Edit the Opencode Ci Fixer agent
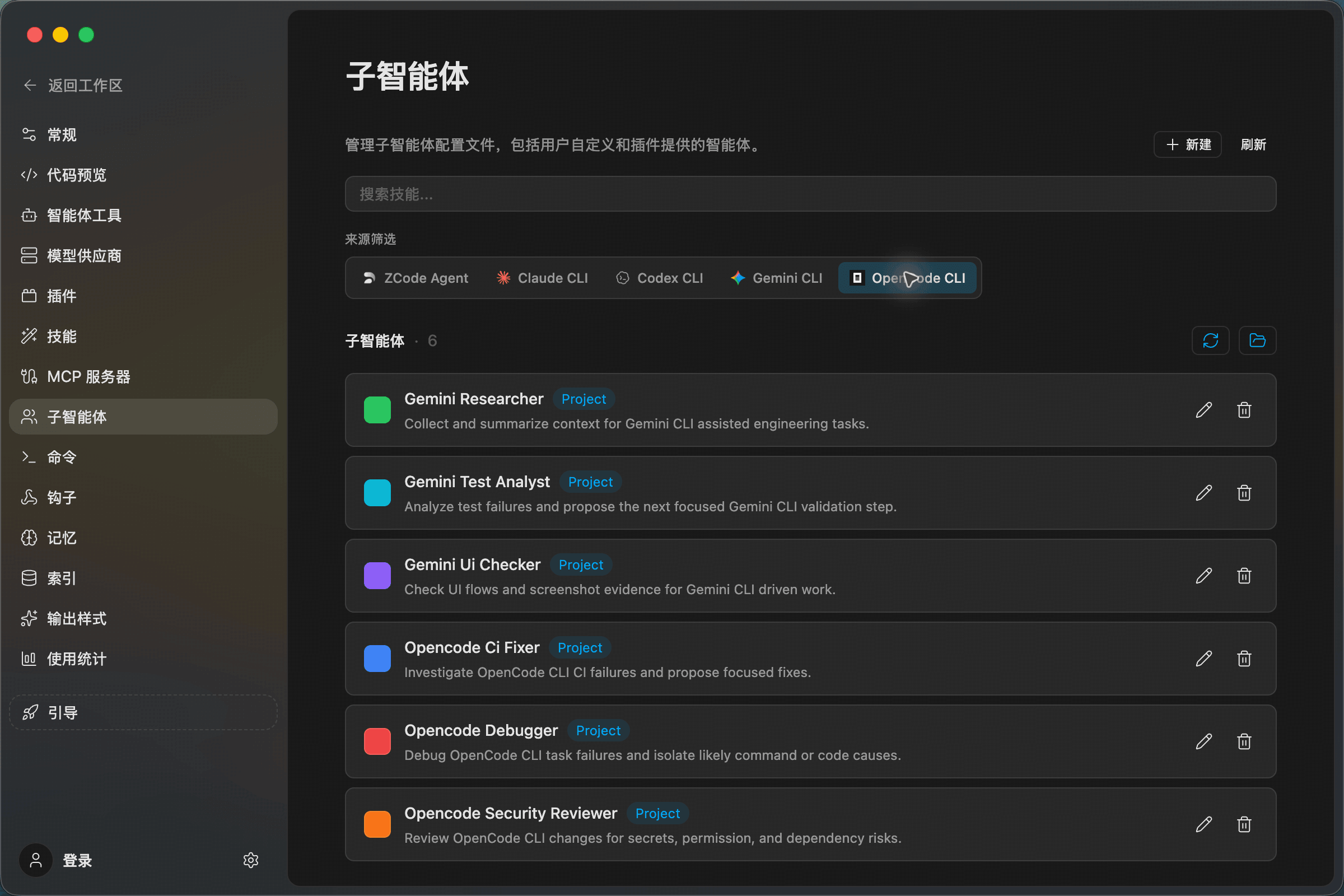This screenshot has width=1344, height=896. (x=1204, y=659)
